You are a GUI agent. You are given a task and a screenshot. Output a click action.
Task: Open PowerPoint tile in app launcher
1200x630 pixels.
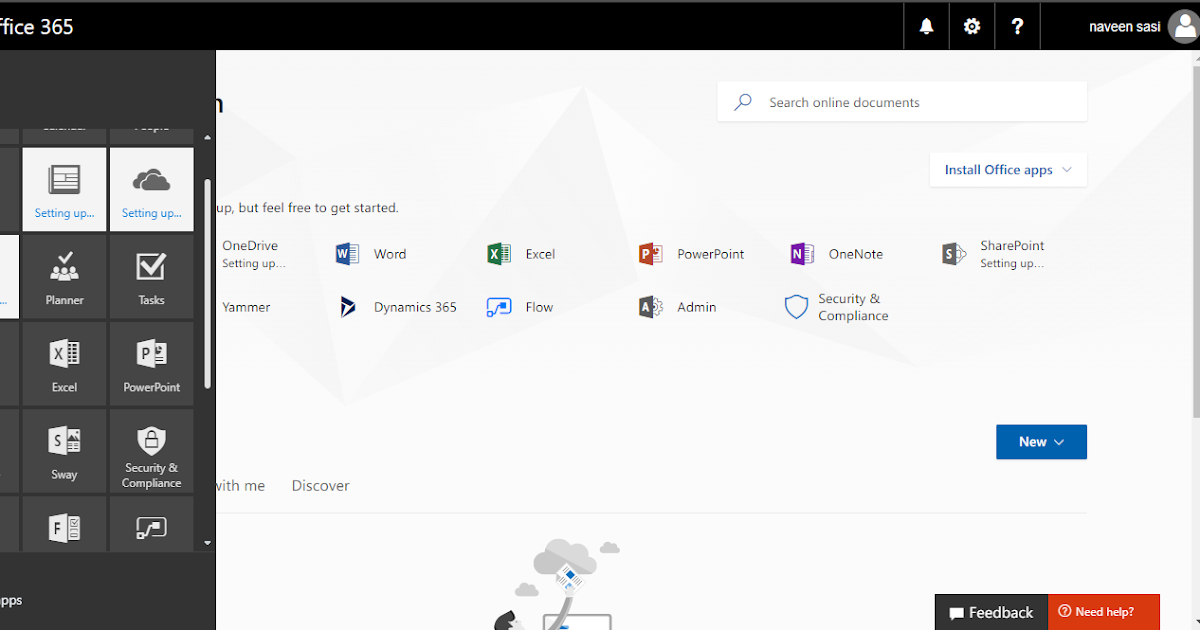[x=151, y=363]
